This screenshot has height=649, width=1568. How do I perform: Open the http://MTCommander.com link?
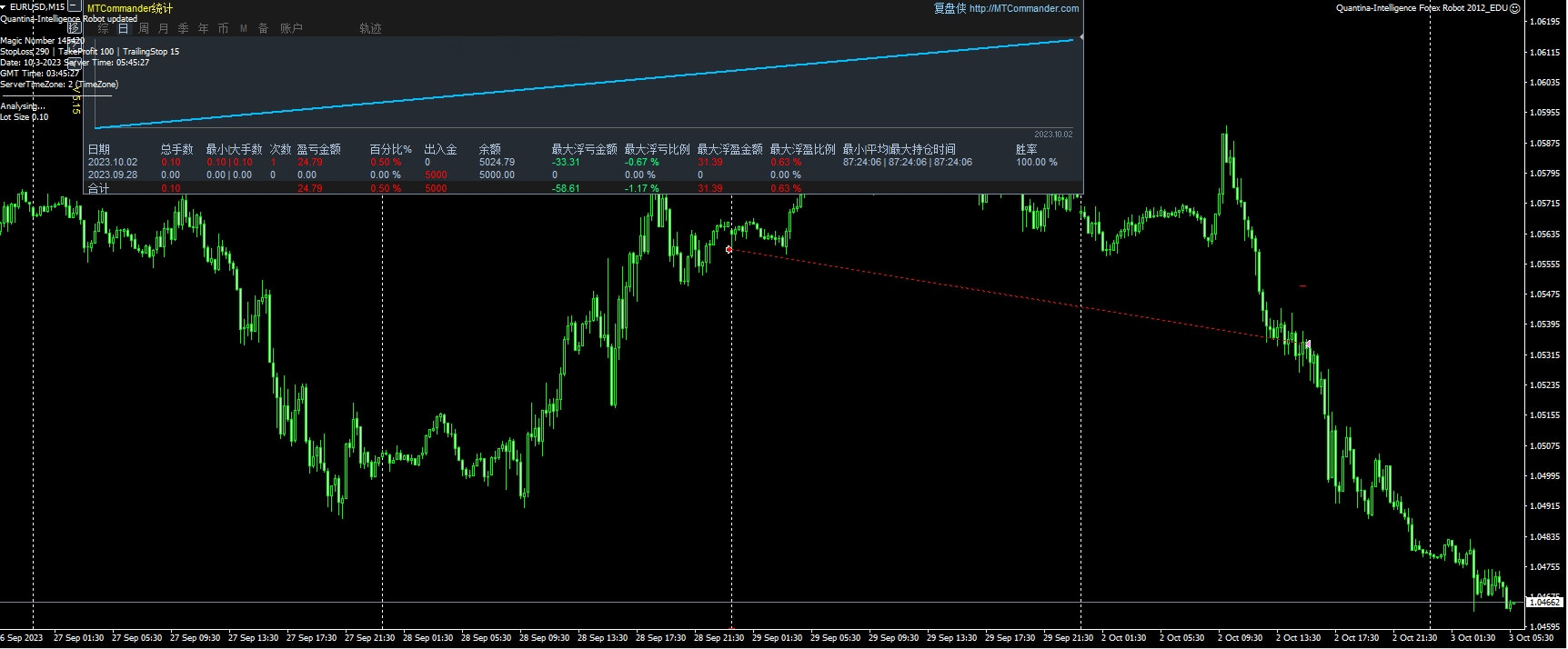point(1024,8)
